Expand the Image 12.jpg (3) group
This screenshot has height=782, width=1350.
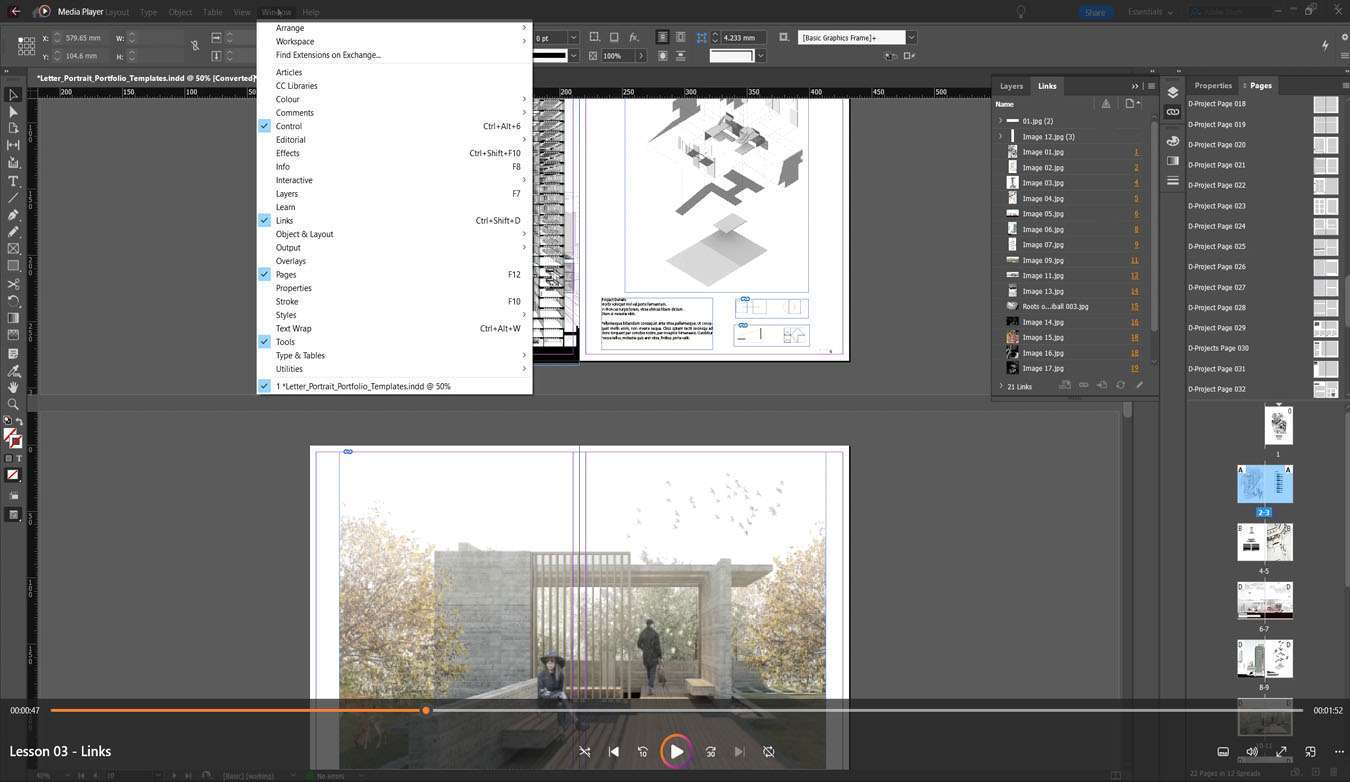point(1000,136)
